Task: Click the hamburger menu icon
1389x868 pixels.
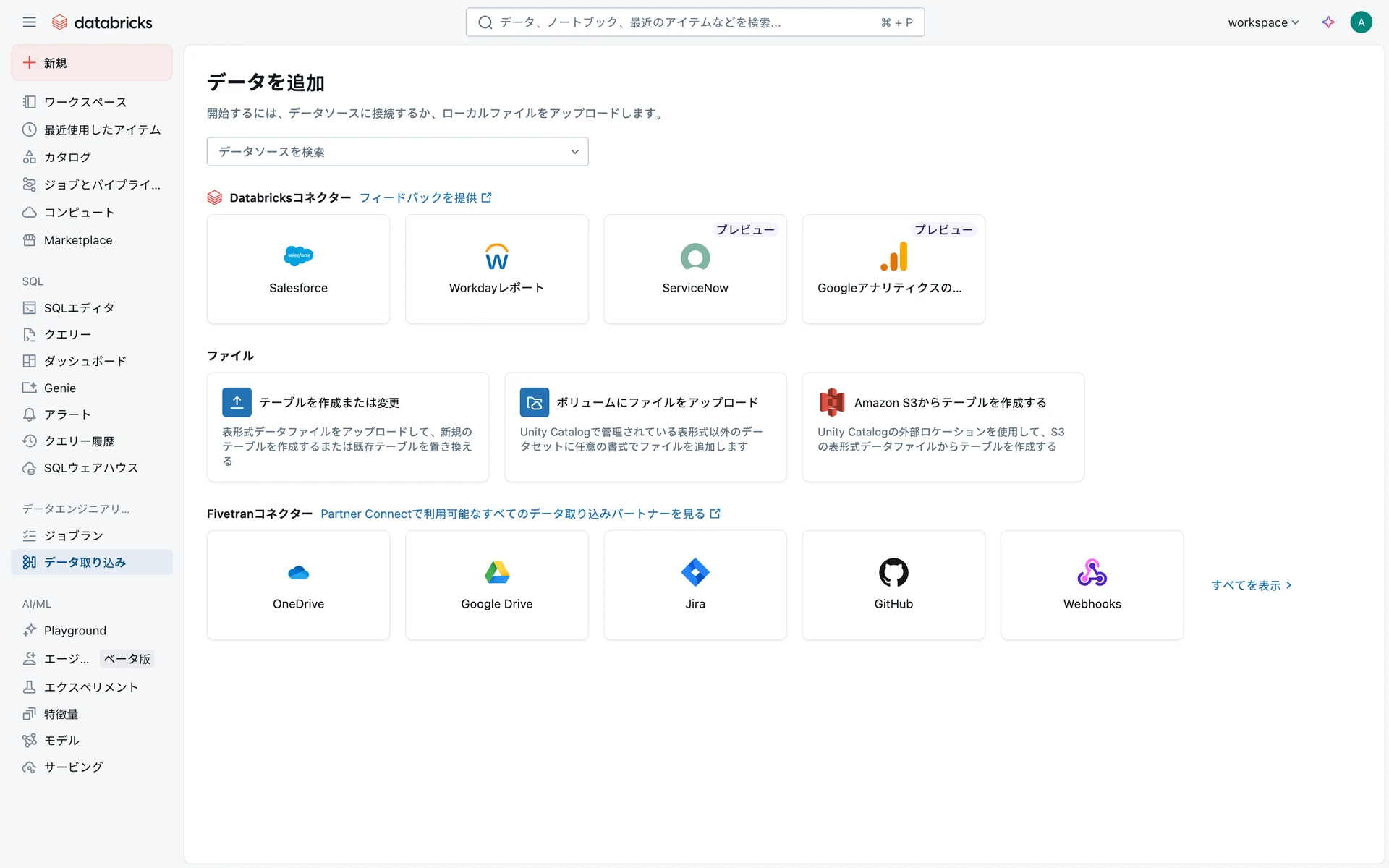Action: pyautogui.click(x=29, y=22)
